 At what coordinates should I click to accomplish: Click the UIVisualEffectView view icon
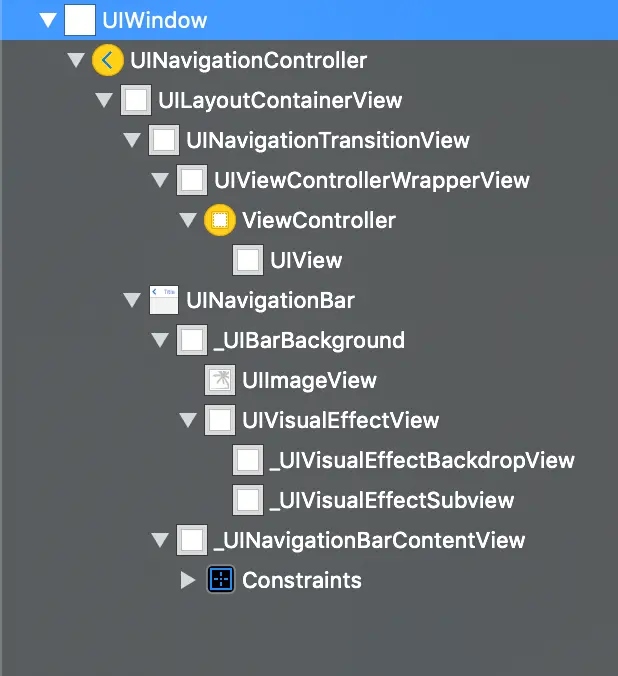[x=219, y=420]
